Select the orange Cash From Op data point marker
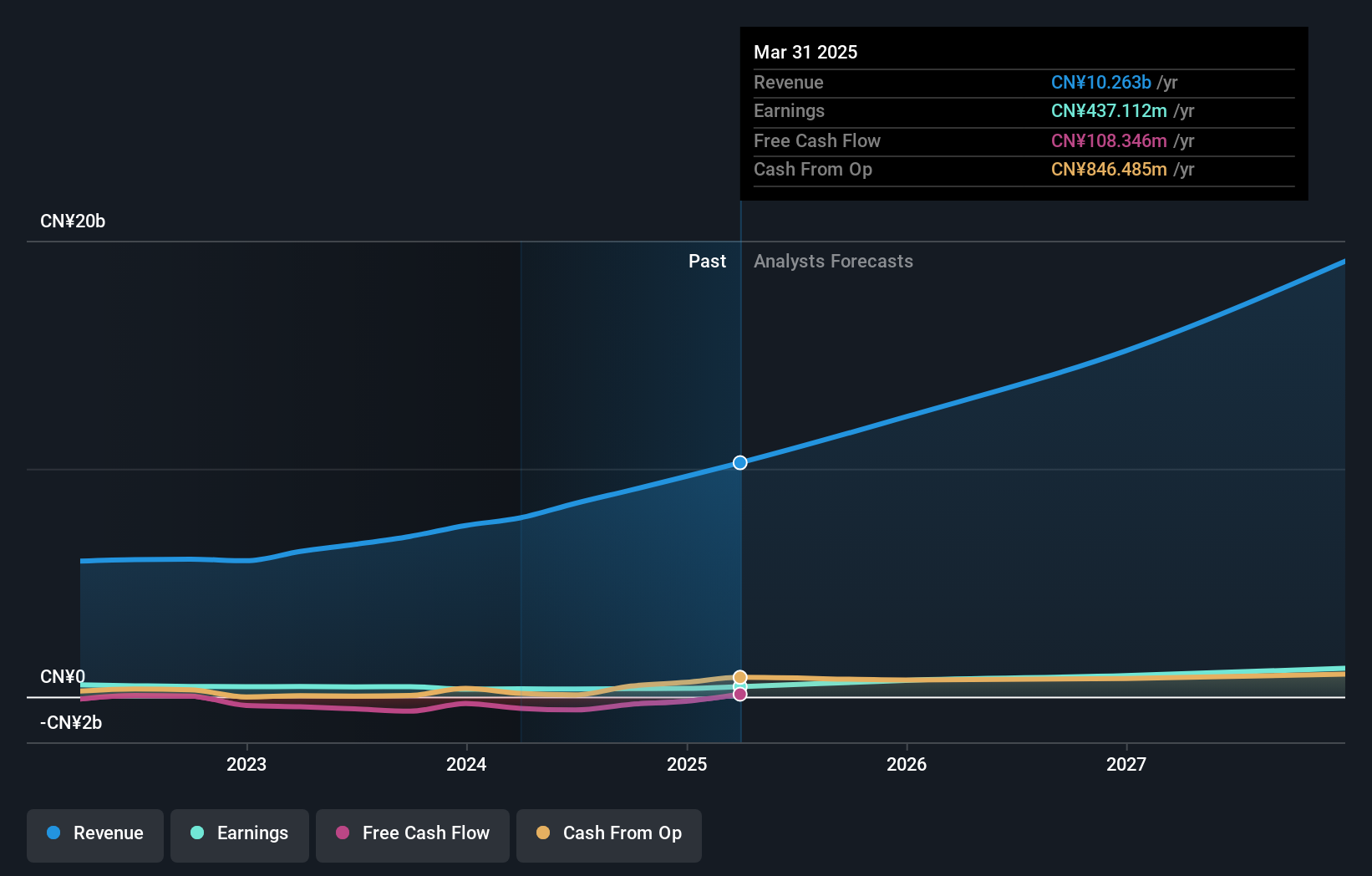This screenshot has width=1372, height=876. [740, 677]
